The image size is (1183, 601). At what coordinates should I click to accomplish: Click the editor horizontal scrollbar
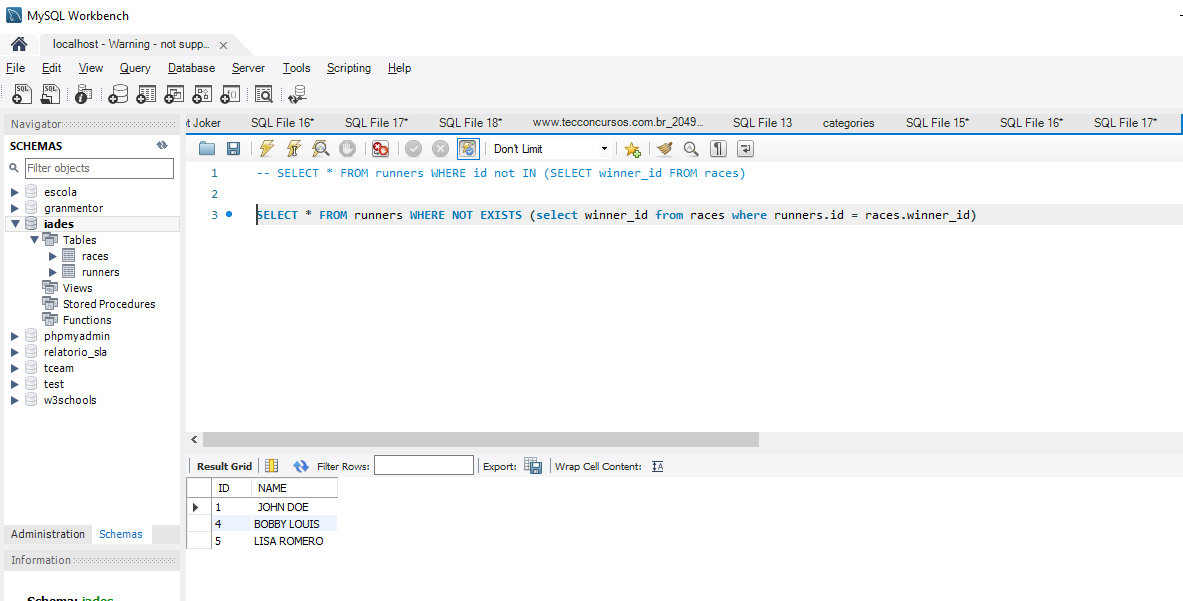click(481, 440)
